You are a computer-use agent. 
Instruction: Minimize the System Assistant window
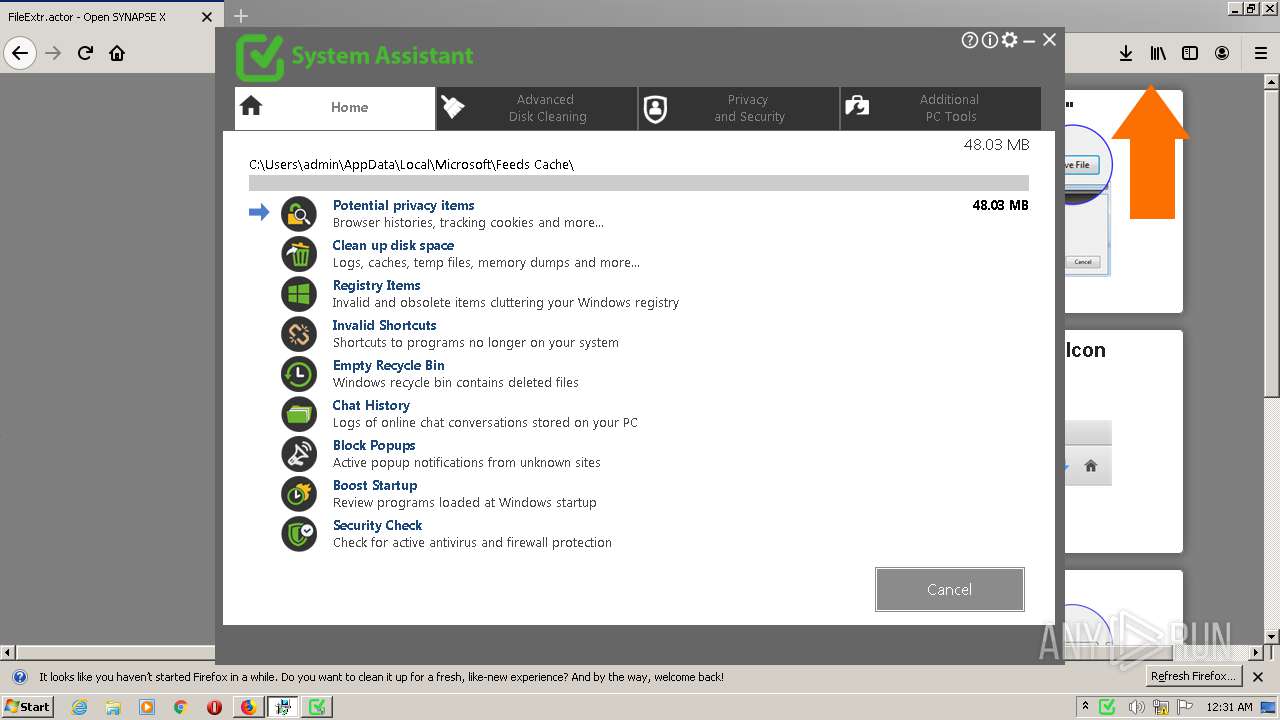coord(1029,40)
